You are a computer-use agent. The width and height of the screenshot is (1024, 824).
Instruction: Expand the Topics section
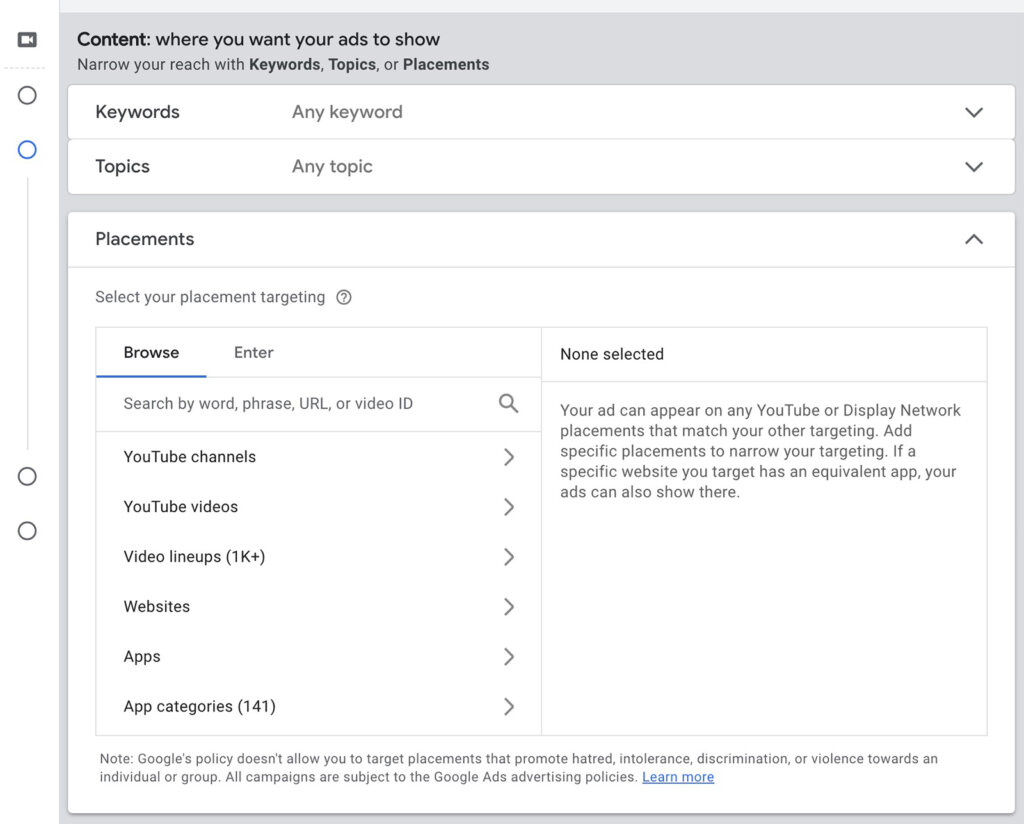(974, 166)
